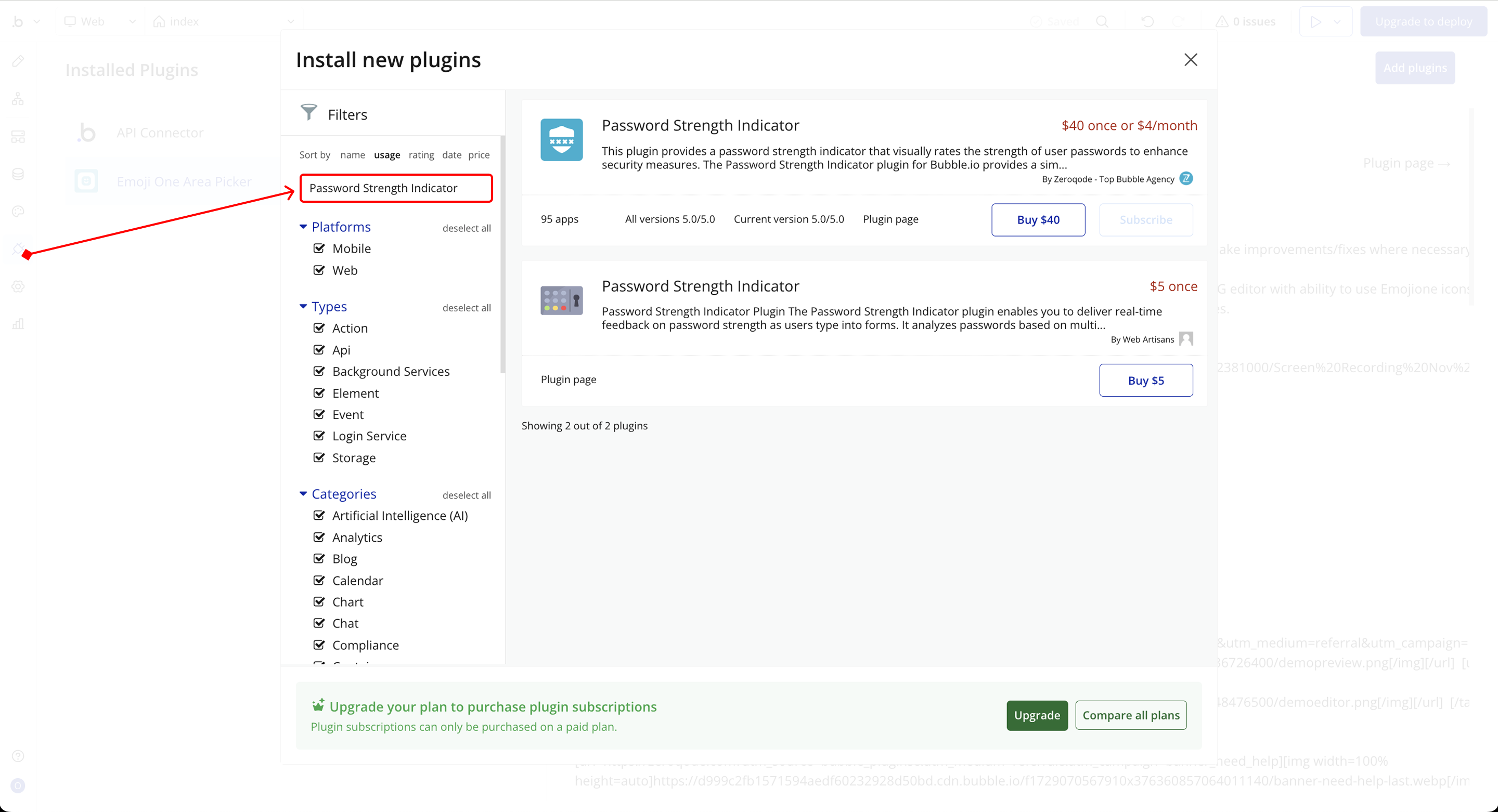Click the Buy $40 button
Viewport: 1498px width, 812px height.
click(1038, 220)
